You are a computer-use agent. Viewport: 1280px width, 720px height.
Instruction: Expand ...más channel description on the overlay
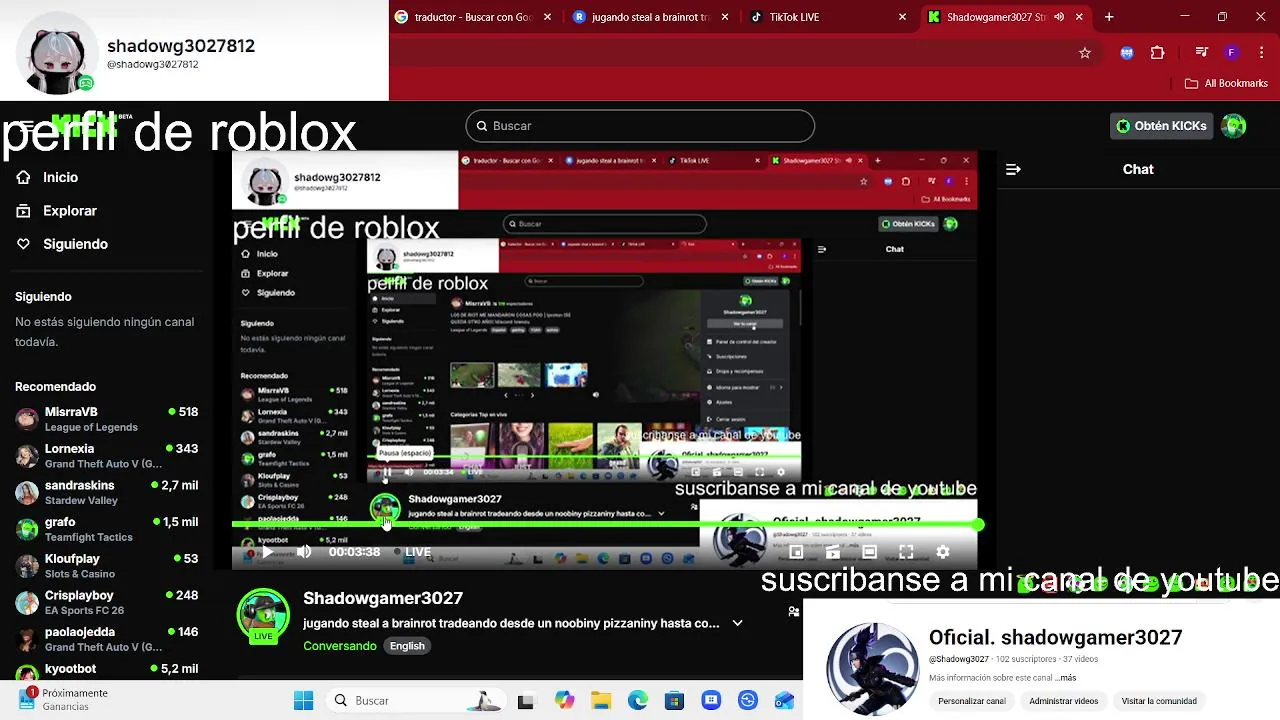[x=1066, y=678]
